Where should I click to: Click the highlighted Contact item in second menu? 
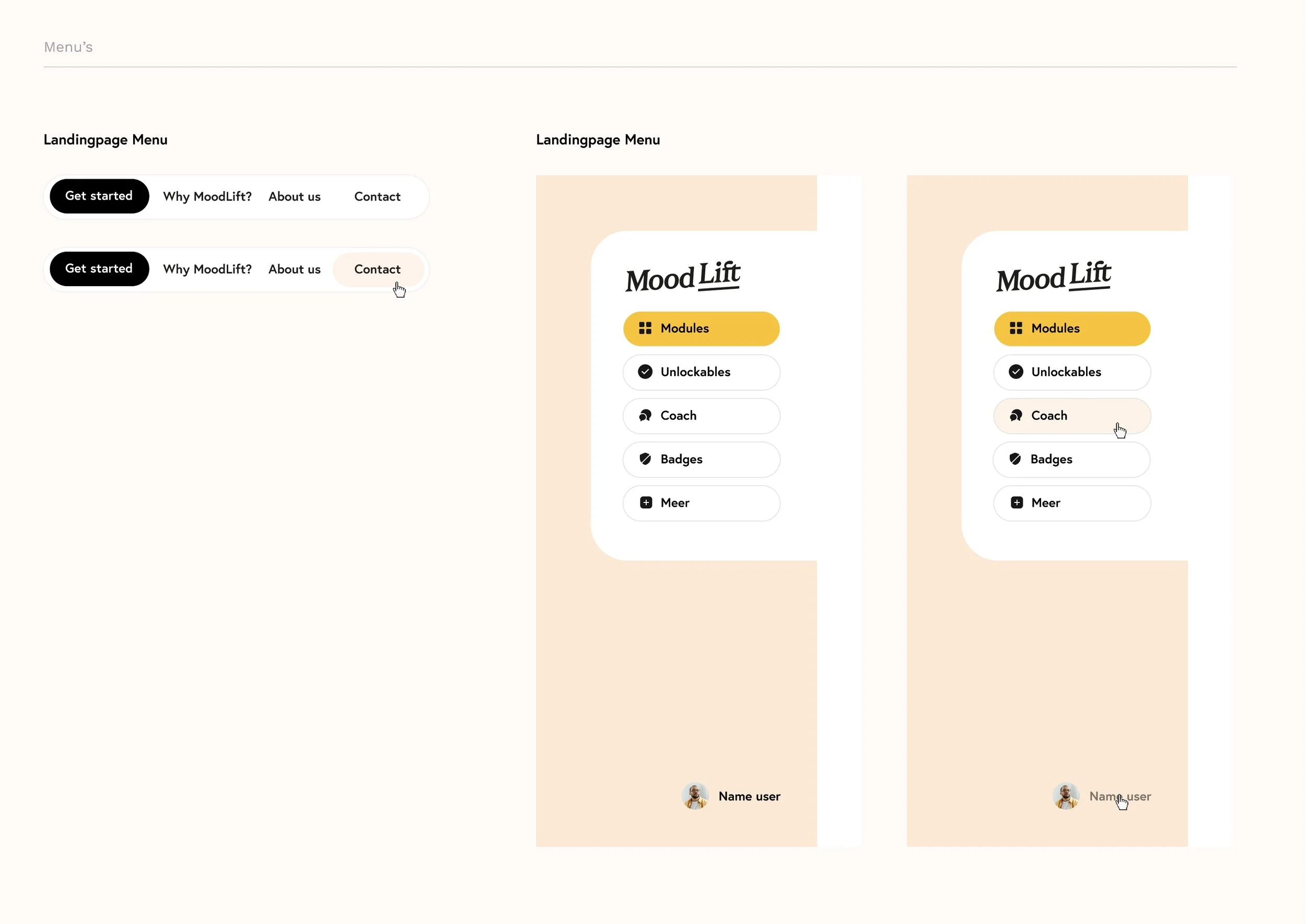[x=377, y=270]
